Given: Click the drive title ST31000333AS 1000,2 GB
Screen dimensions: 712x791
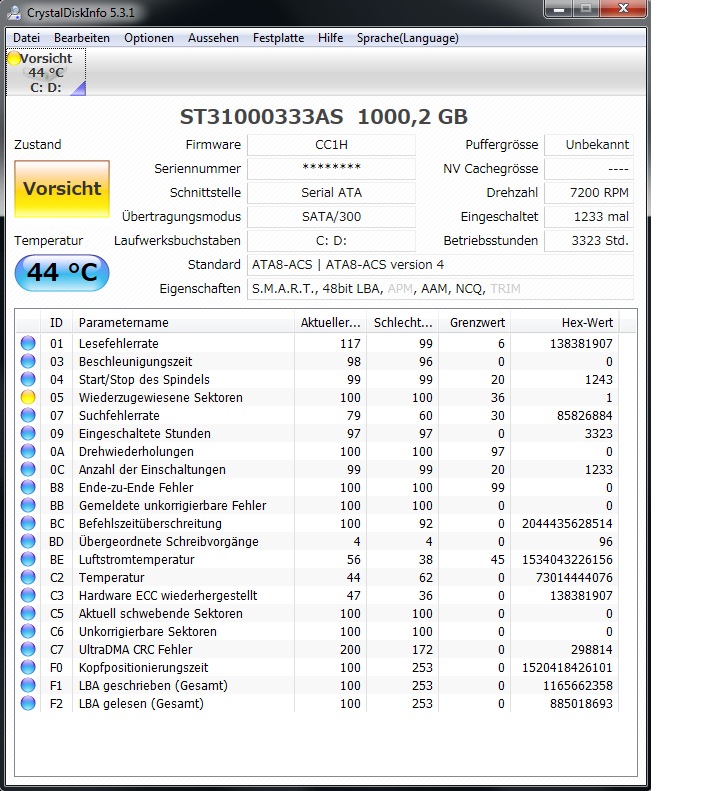Looking at the screenshot, I should pos(324,117).
